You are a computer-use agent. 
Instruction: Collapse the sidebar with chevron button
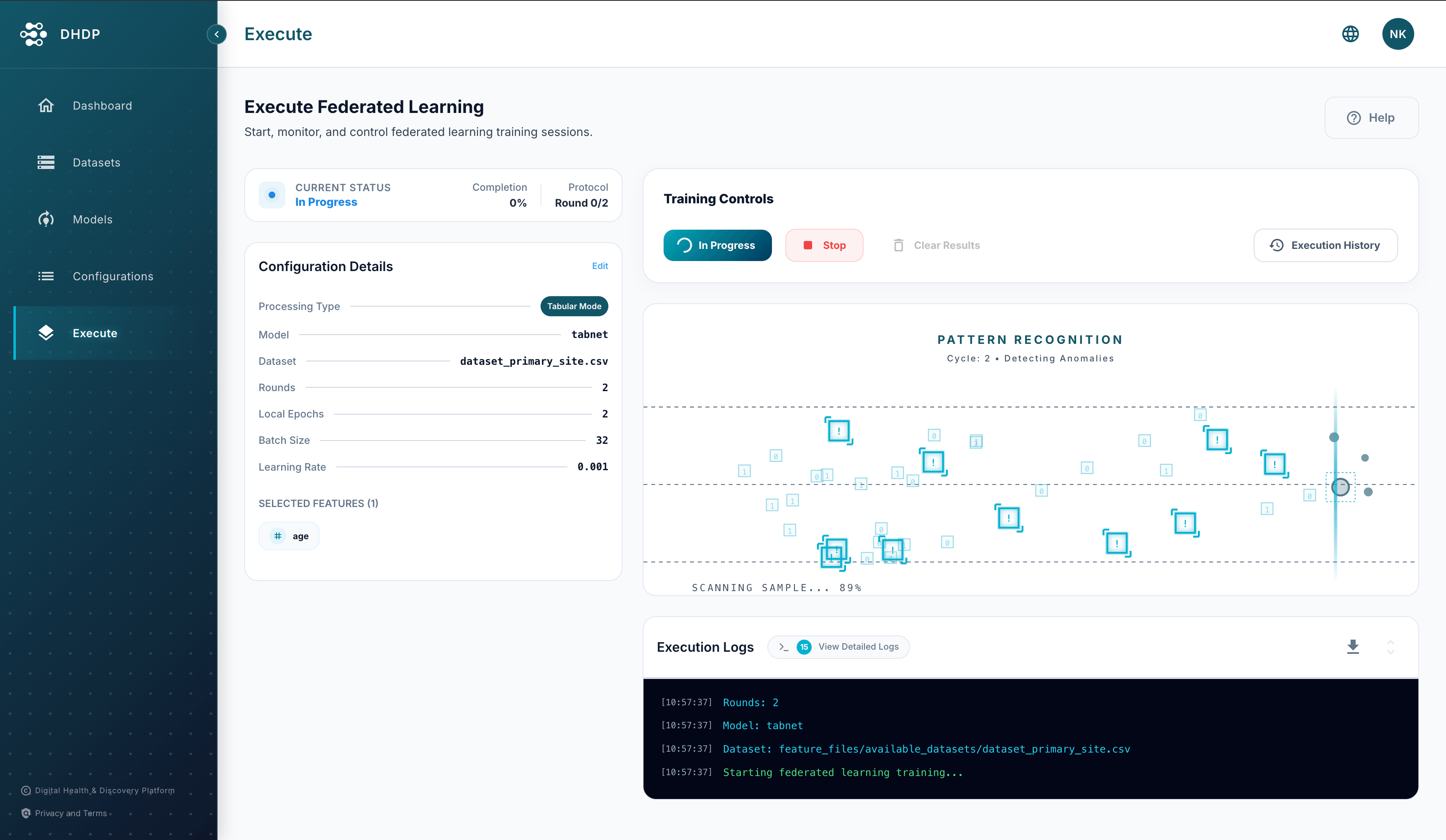pyautogui.click(x=216, y=34)
